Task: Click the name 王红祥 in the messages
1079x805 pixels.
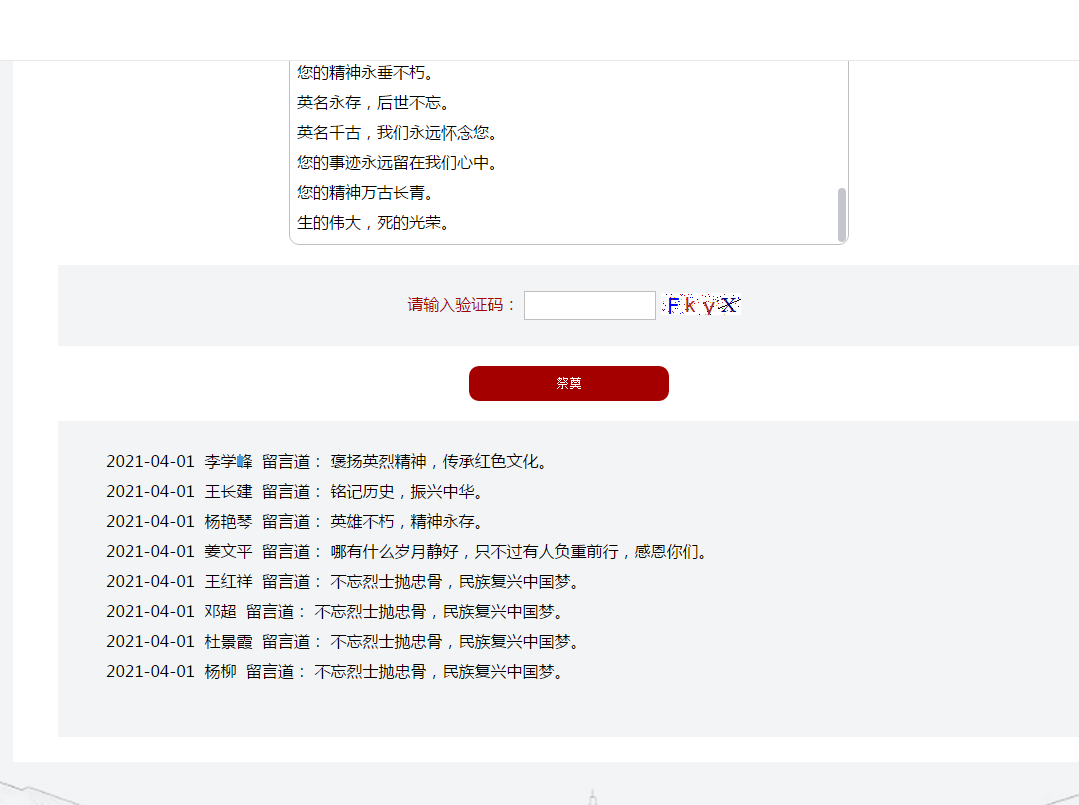Action: point(229,582)
